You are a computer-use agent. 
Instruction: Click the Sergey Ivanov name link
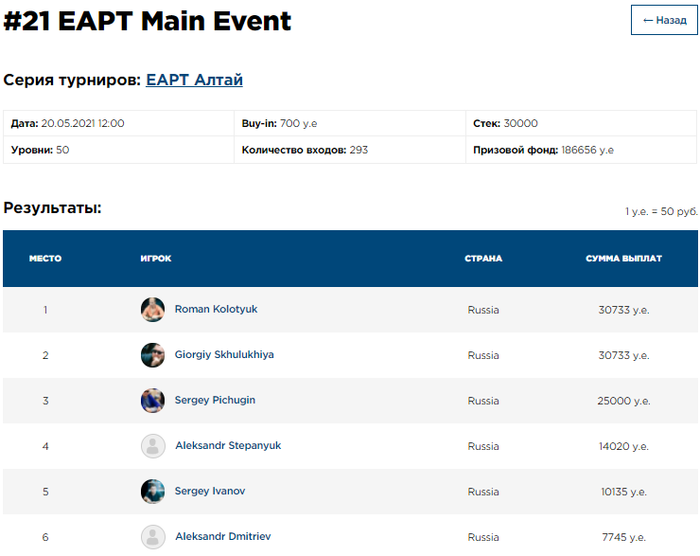tap(210, 492)
